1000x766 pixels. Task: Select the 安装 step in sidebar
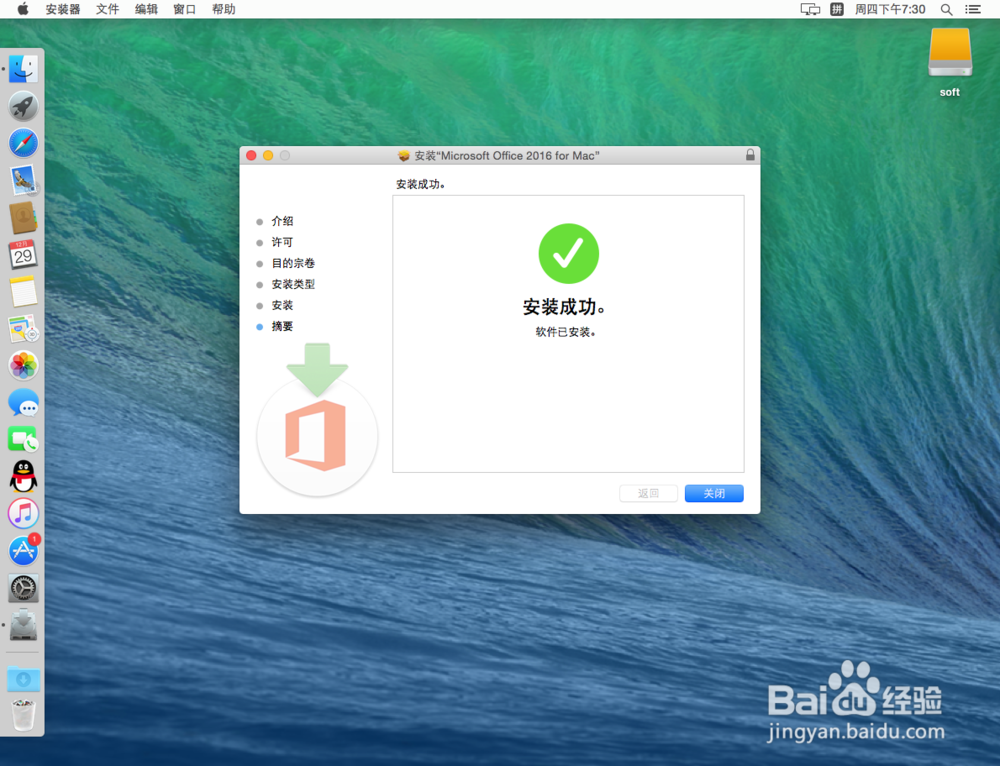pos(282,305)
